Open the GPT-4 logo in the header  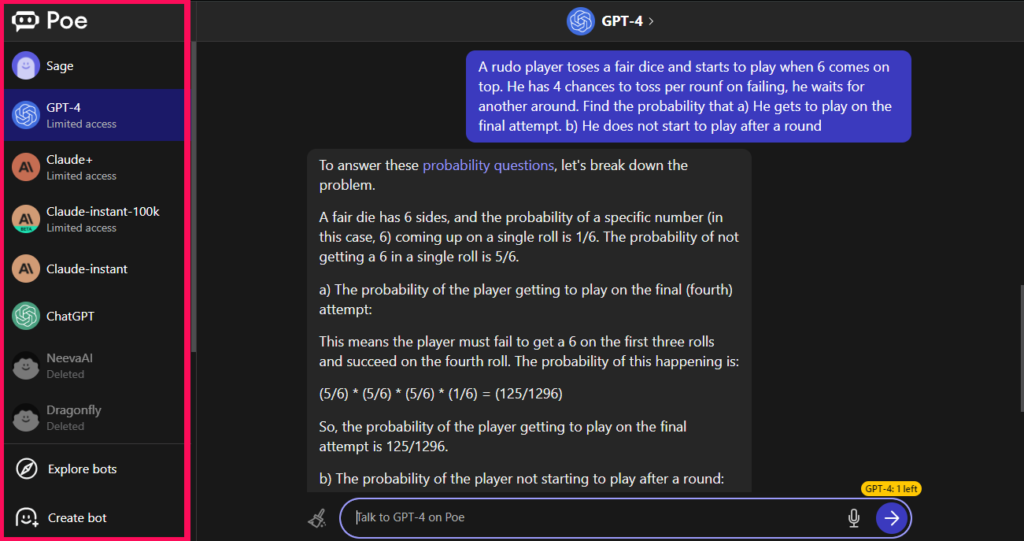point(581,21)
